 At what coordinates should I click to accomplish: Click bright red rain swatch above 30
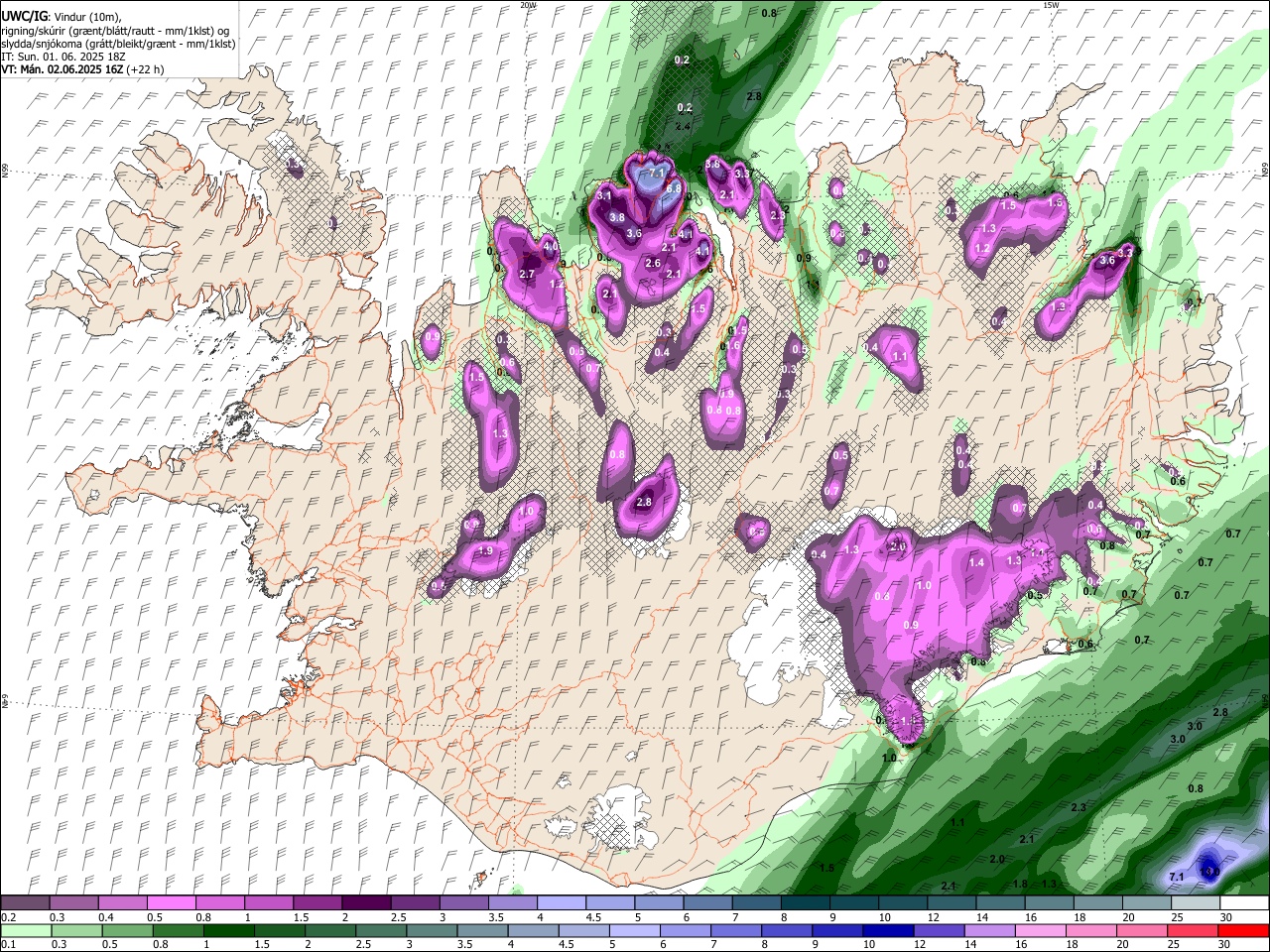pyautogui.click(x=1244, y=930)
